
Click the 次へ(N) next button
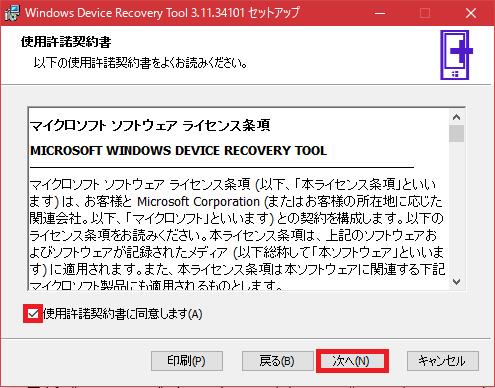coord(352,361)
